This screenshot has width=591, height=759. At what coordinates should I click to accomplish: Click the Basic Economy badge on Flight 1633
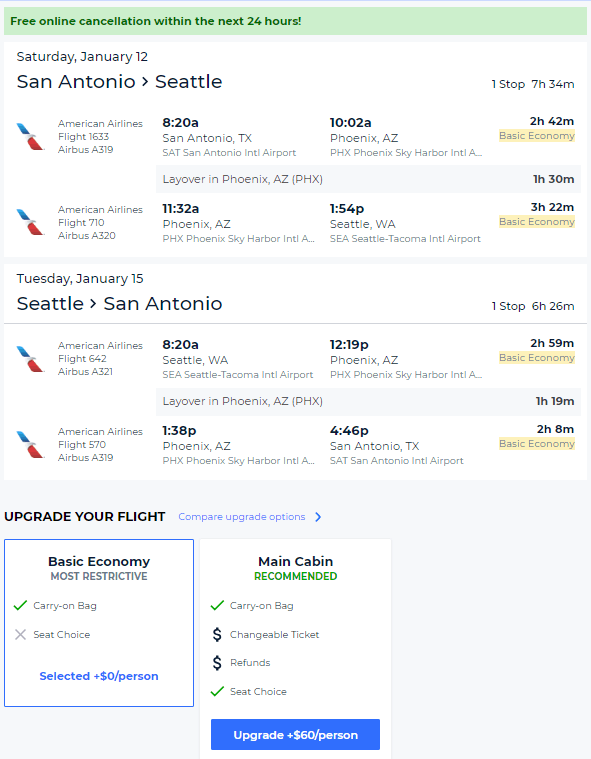[537, 136]
